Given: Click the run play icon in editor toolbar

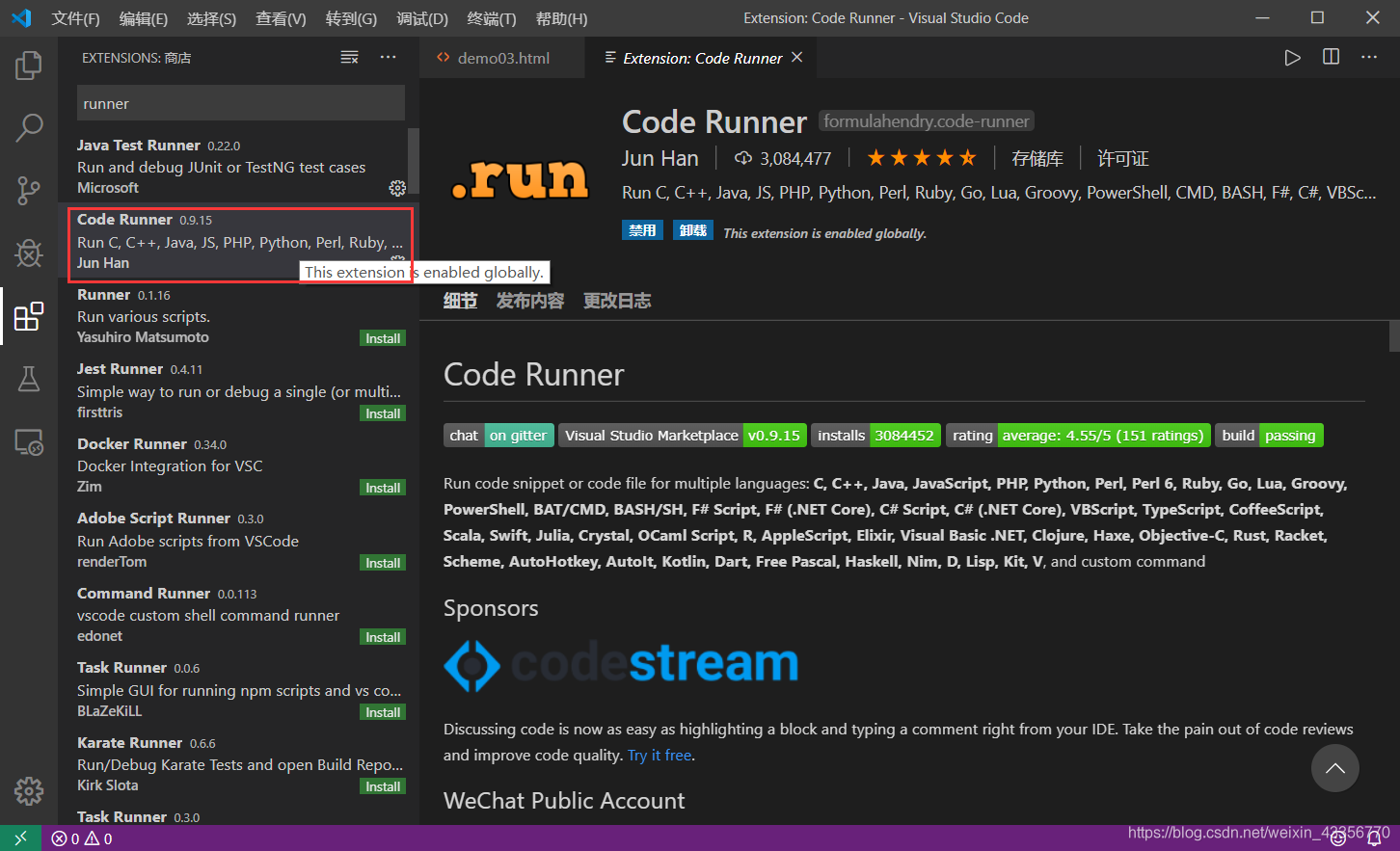Looking at the screenshot, I should [1292, 58].
